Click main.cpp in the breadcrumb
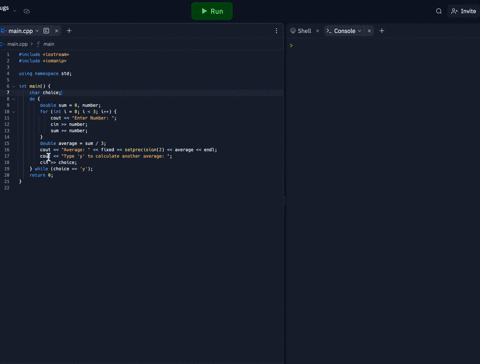This screenshot has height=364, width=480. pos(17,44)
